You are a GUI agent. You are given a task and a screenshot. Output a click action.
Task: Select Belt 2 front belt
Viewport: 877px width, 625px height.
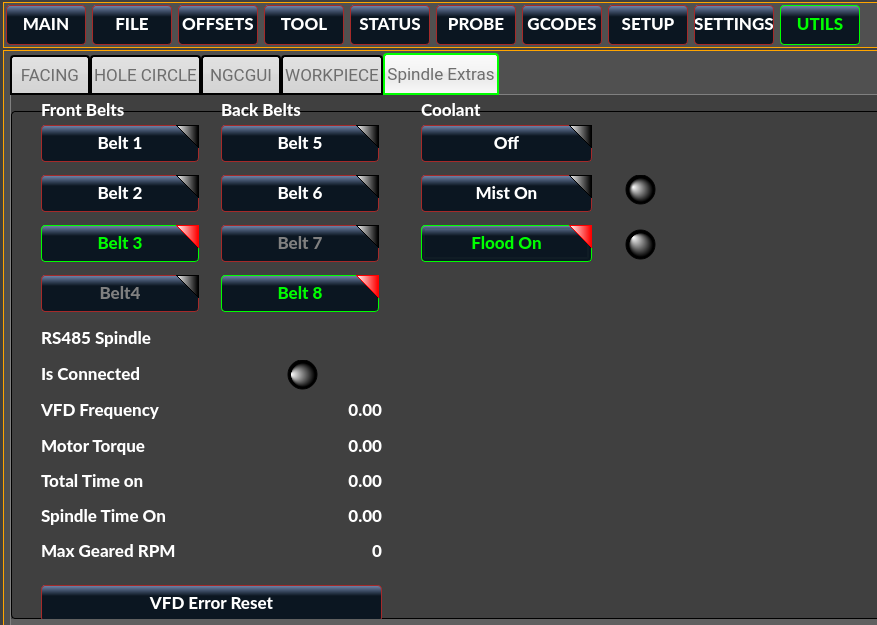click(120, 193)
